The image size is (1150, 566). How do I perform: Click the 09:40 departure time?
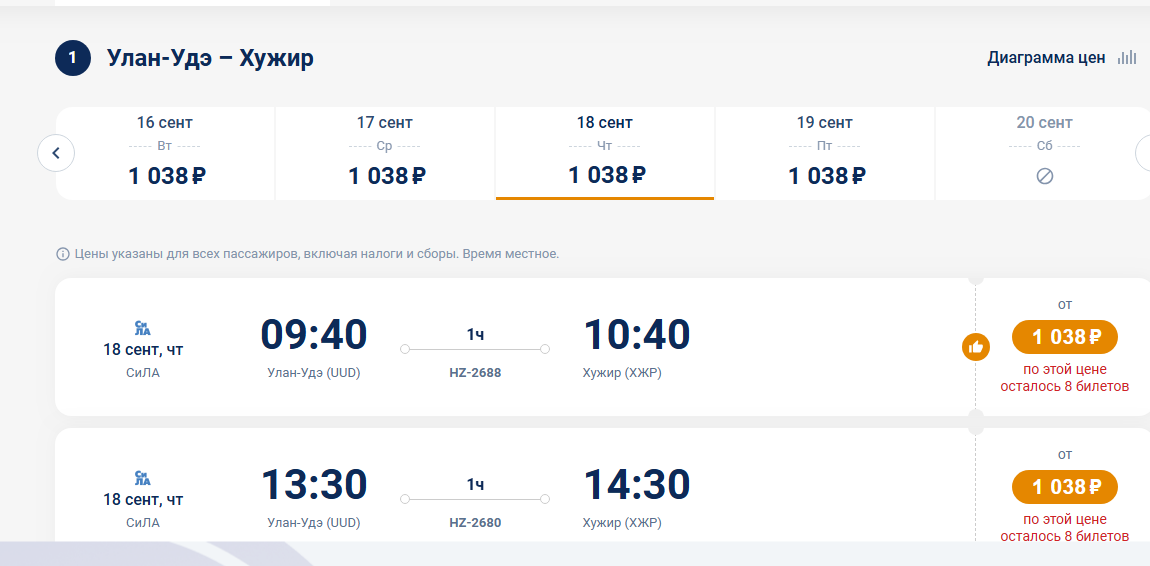[314, 334]
